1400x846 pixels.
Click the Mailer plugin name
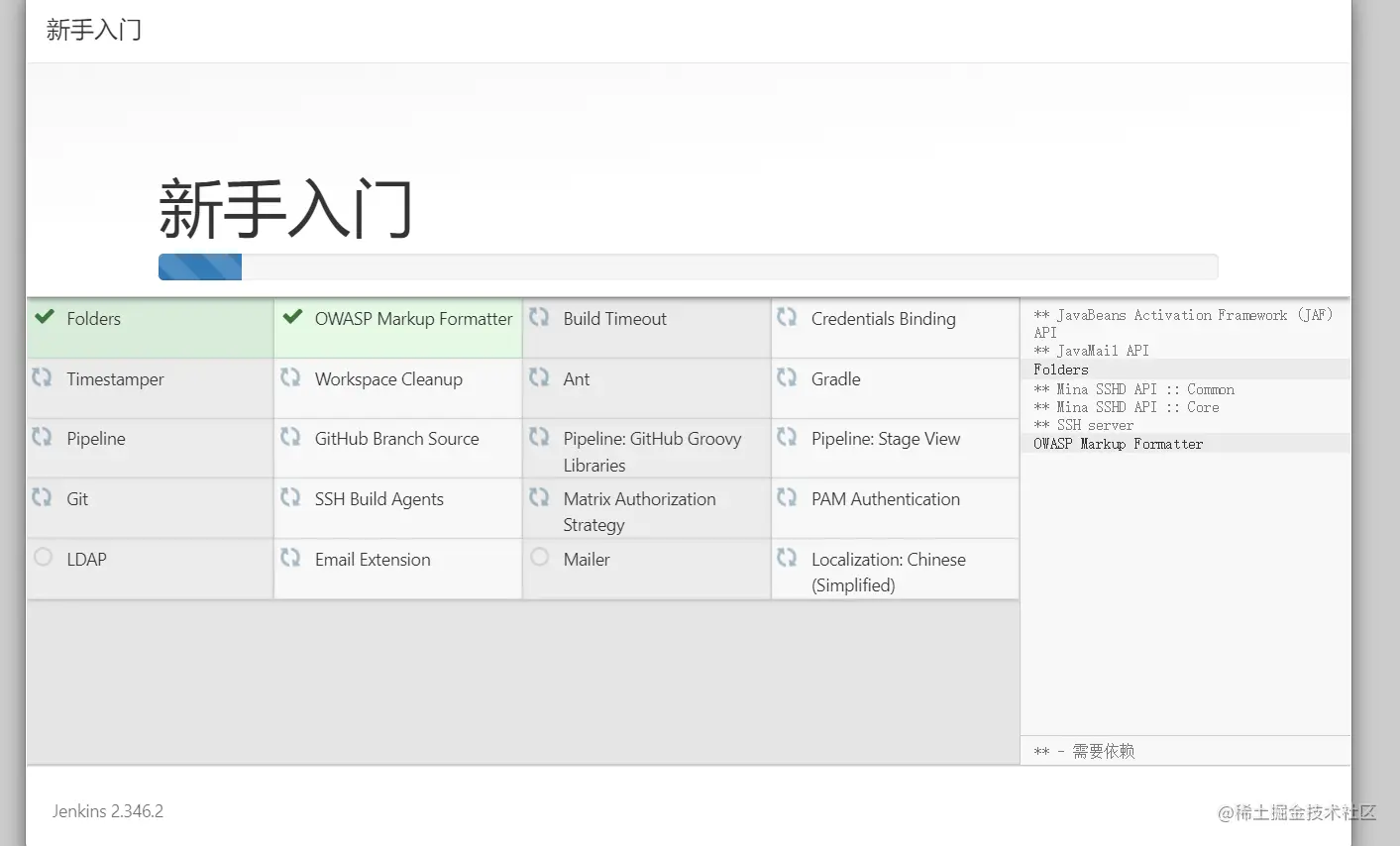tap(587, 560)
